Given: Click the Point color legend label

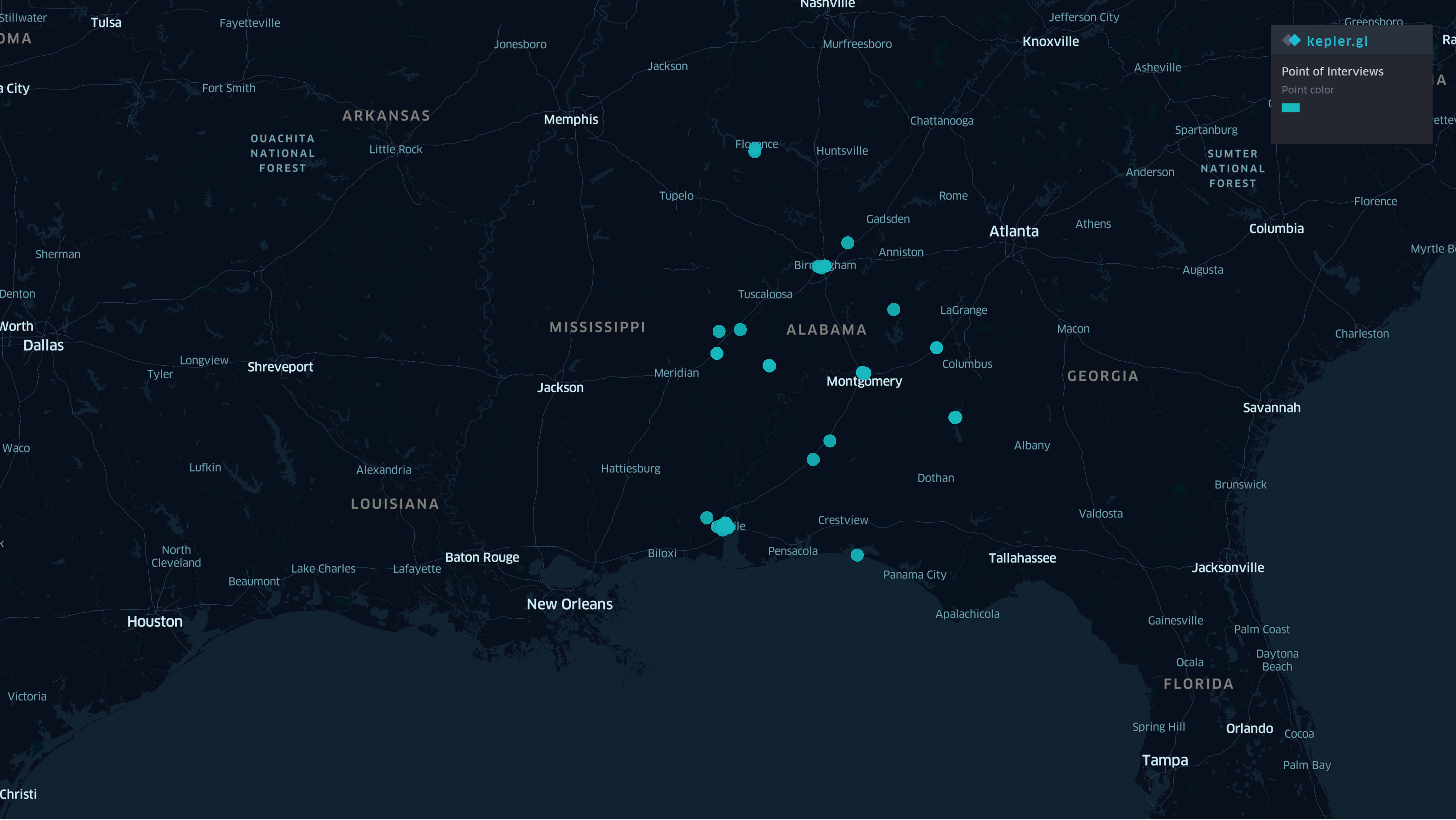Looking at the screenshot, I should coord(1307,90).
